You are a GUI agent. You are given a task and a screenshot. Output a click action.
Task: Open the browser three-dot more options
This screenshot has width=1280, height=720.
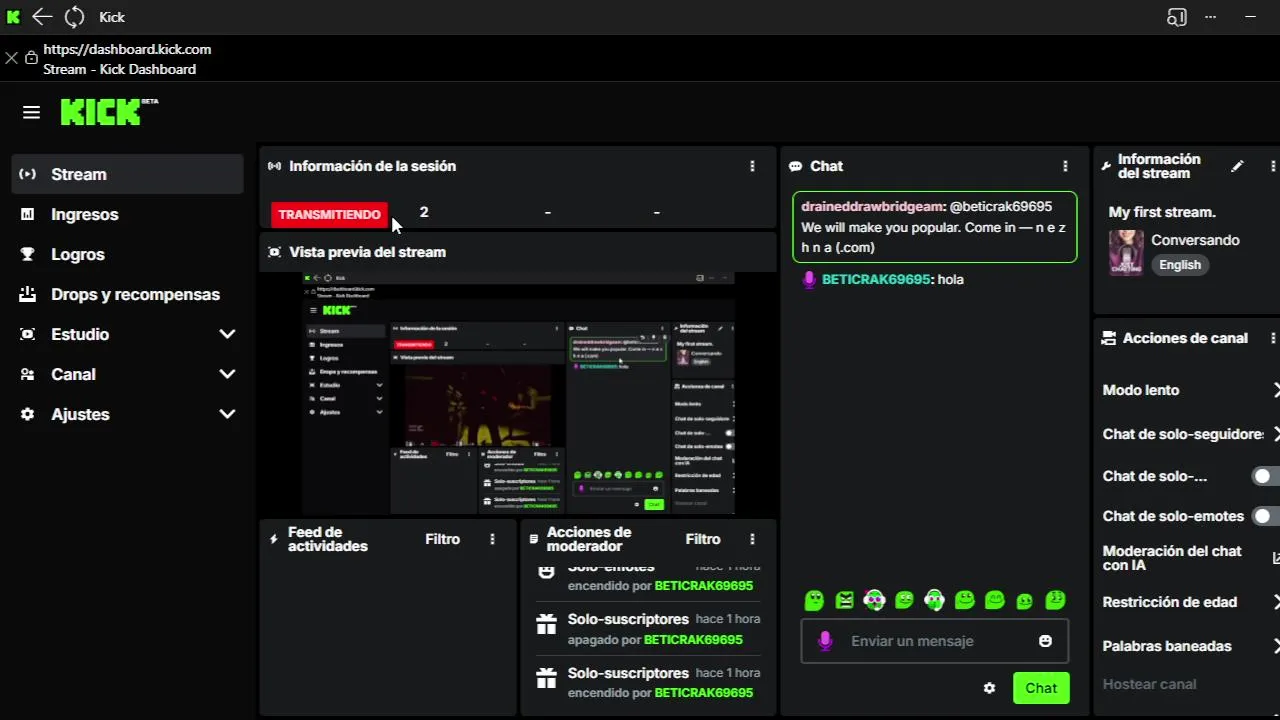pyautogui.click(x=1211, y=16)
